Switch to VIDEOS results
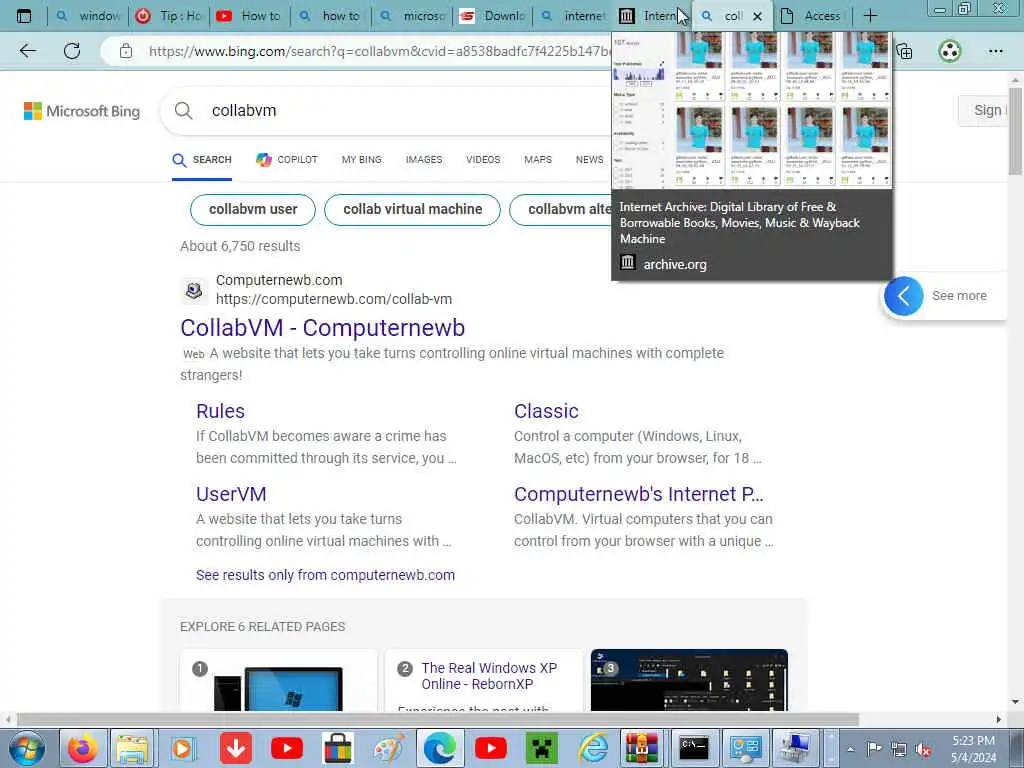Screen dimensions: 1024x768 coord(483,160)
